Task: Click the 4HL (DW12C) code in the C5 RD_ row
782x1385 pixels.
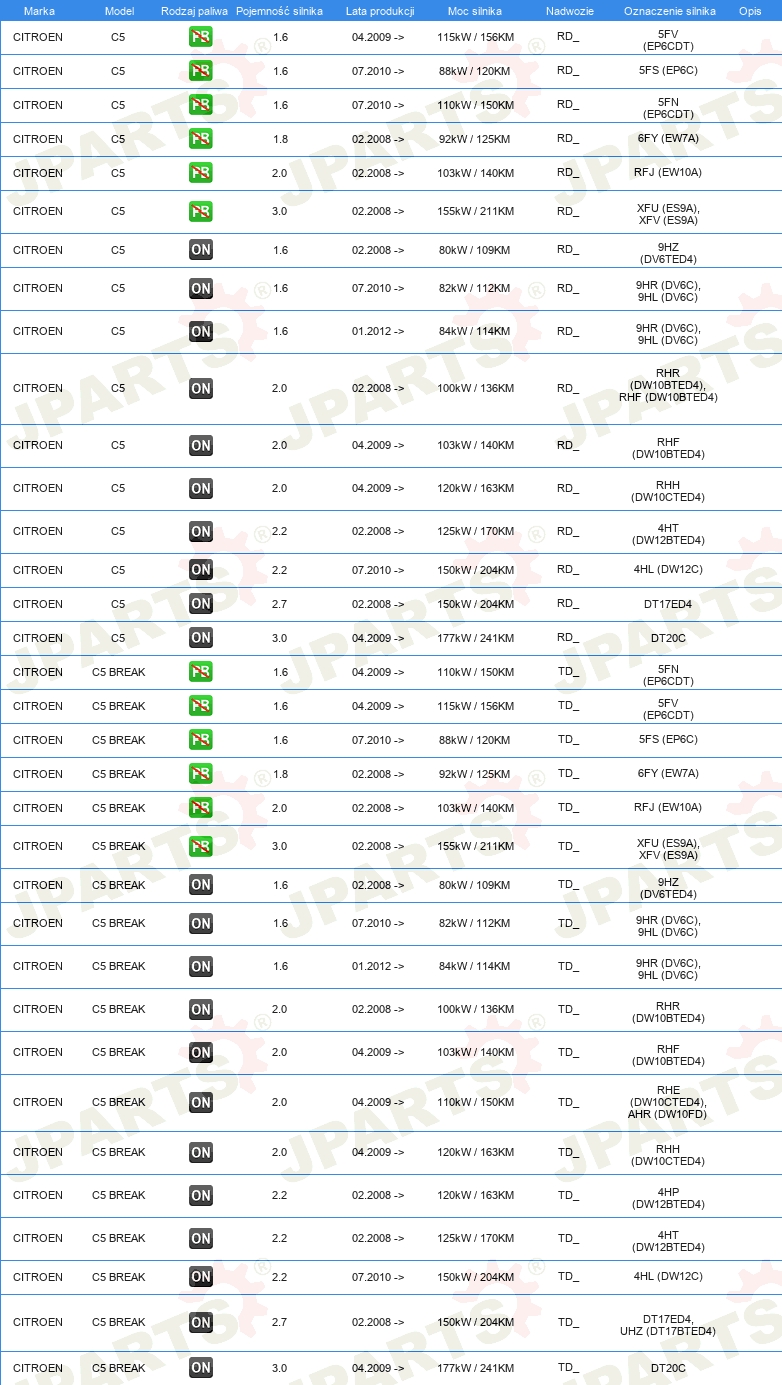Action: 668,570
